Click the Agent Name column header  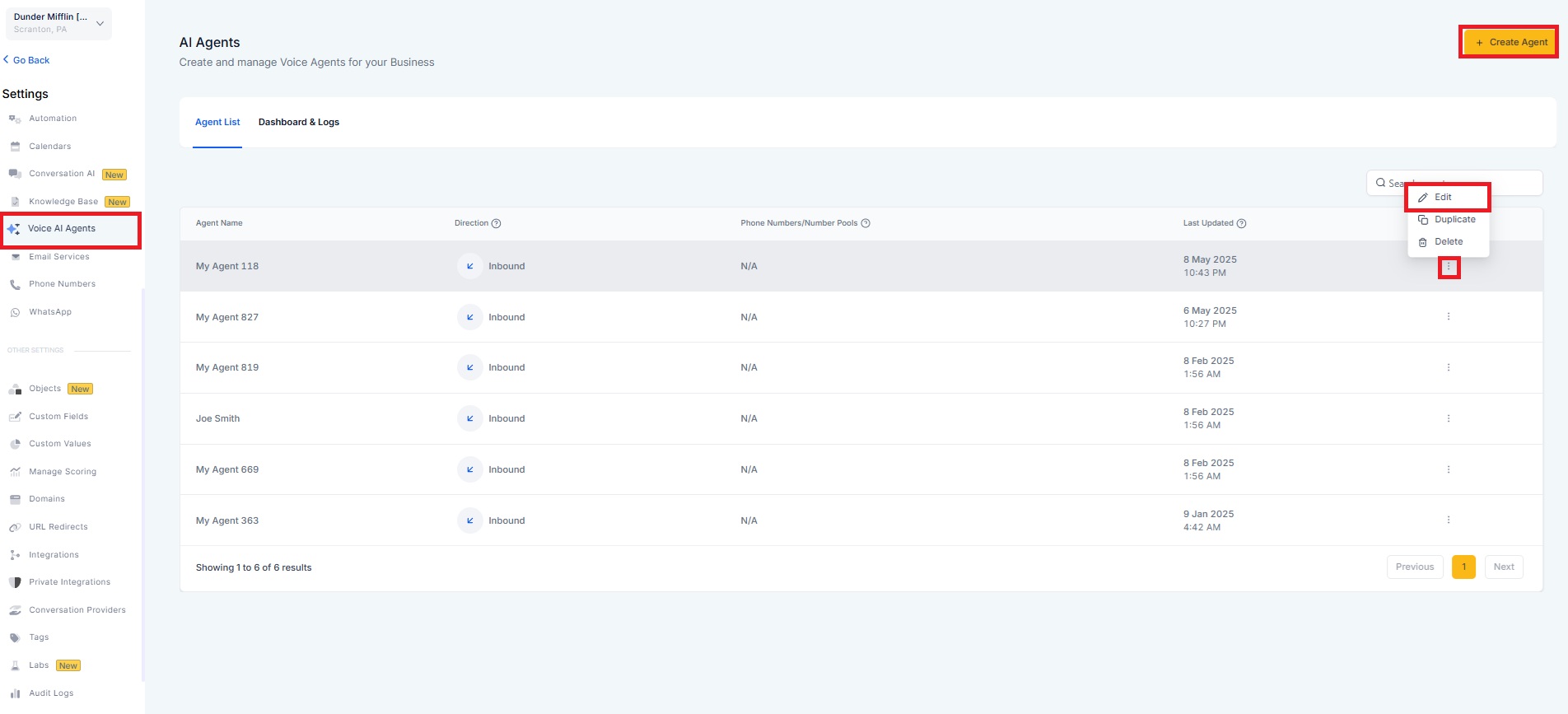tap(219, 223)
